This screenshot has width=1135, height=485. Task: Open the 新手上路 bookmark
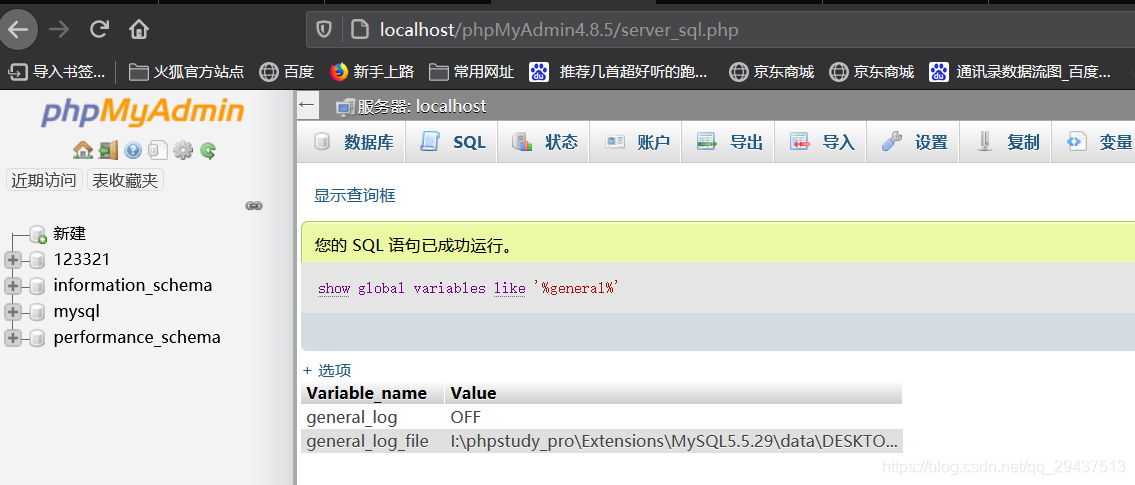click(x=371, y=72)
